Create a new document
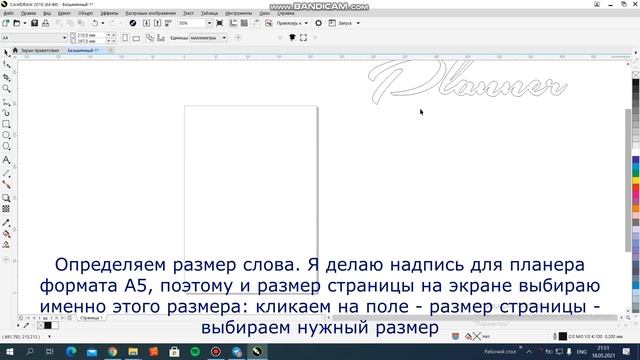The width and height of the screenshot is (640, 360). click(6, 23)
